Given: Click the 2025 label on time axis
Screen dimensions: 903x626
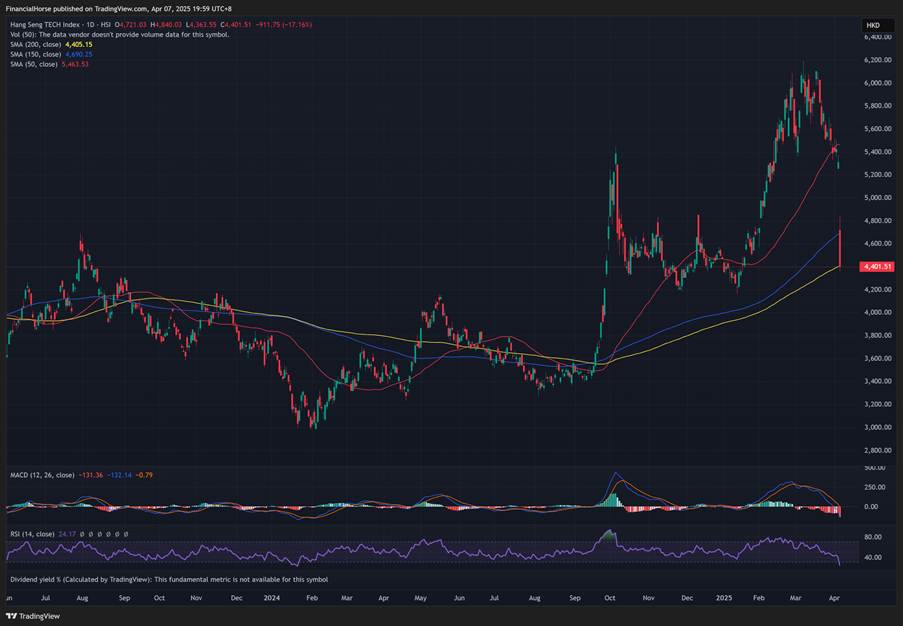Looking at the screenshot, I should [722, 597].
